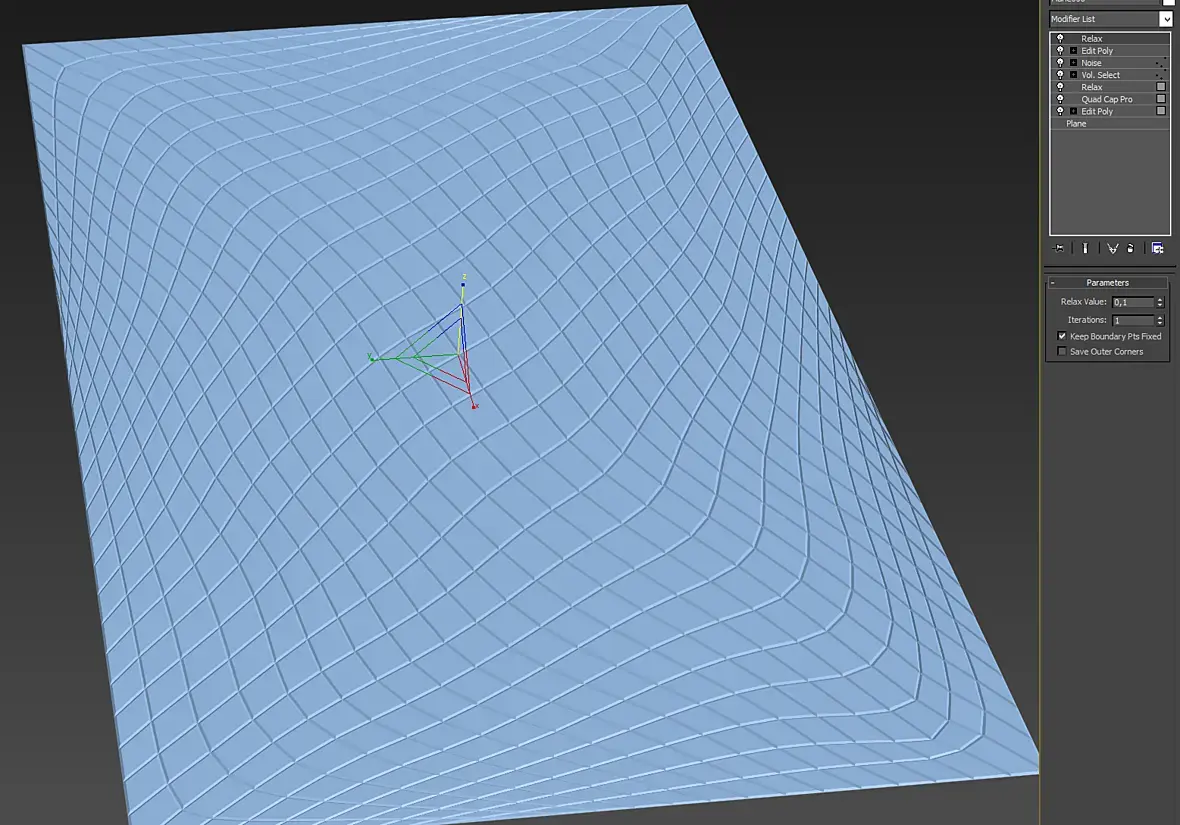This screenshot has width=1180, height=825.
Task: Toggle the Vol. Select modifier lightbulb
Action: [x=1060, y=75]
